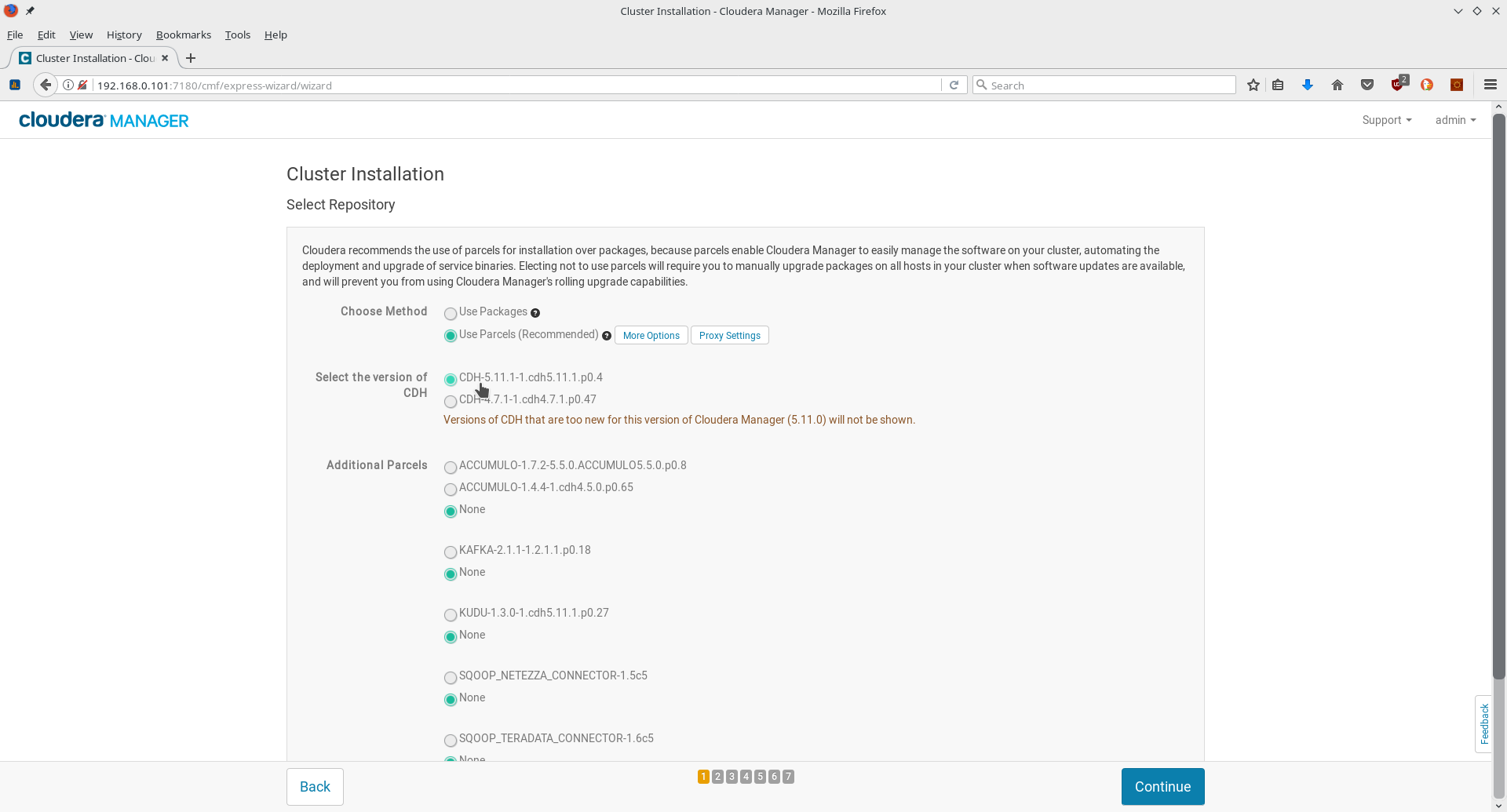1507x812 pixels.
Task: Select ACCUMULO-1.7.2-5.5.0 parcel radio
Action: coord(451,468)
